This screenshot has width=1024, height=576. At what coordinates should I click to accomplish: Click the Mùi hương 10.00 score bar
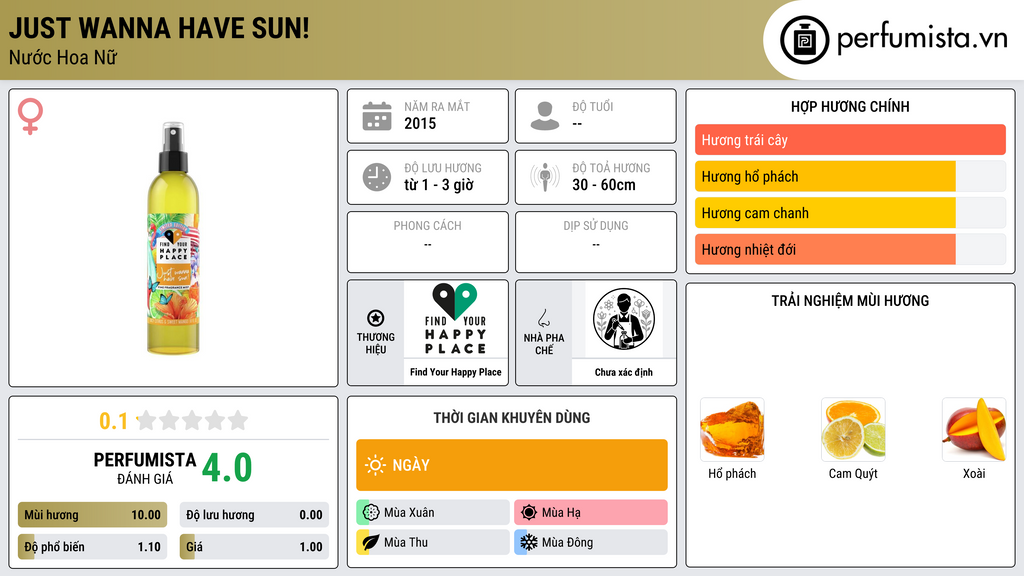tap(92, 515)
